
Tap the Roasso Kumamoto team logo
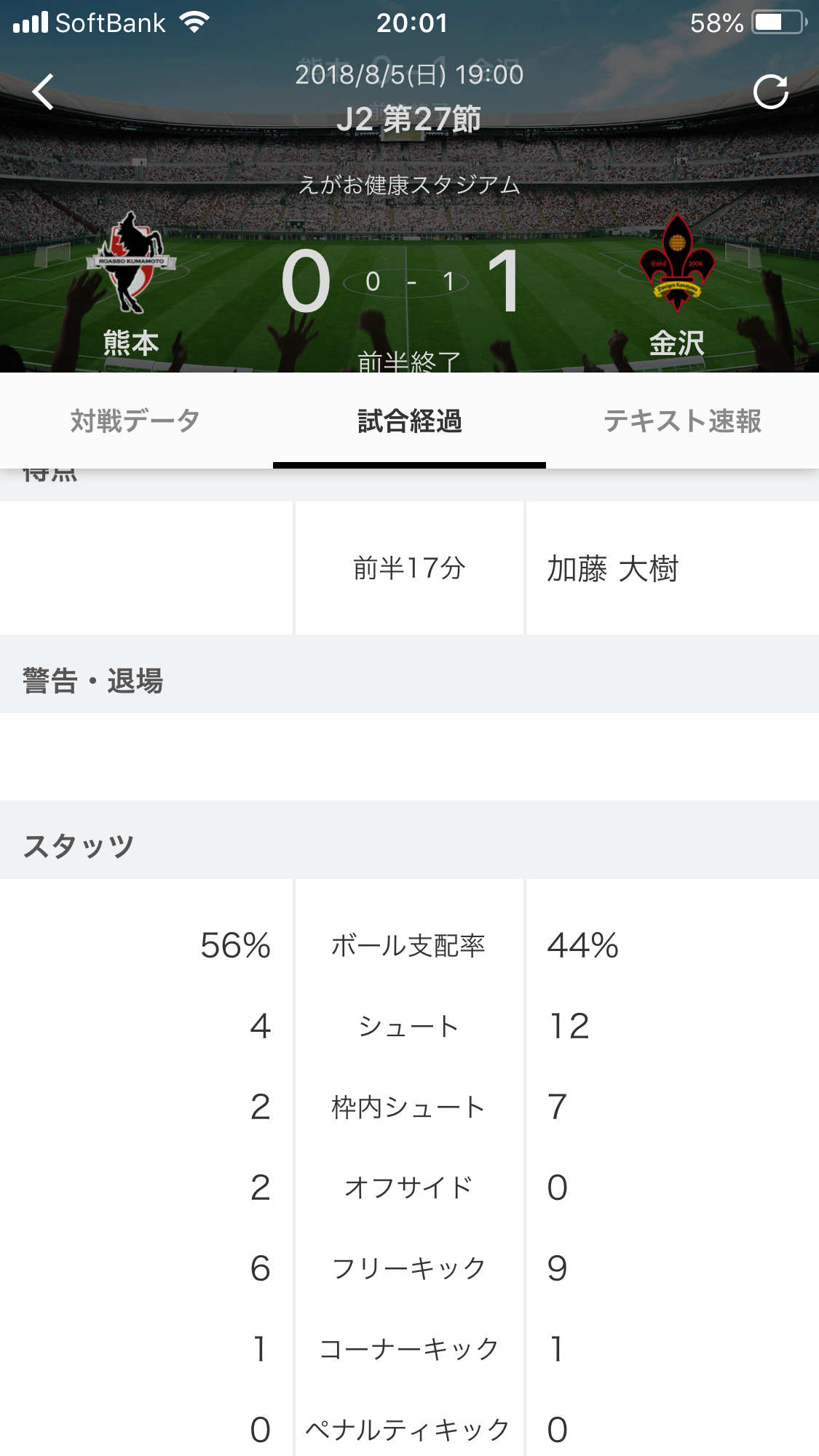pos(131,262)
